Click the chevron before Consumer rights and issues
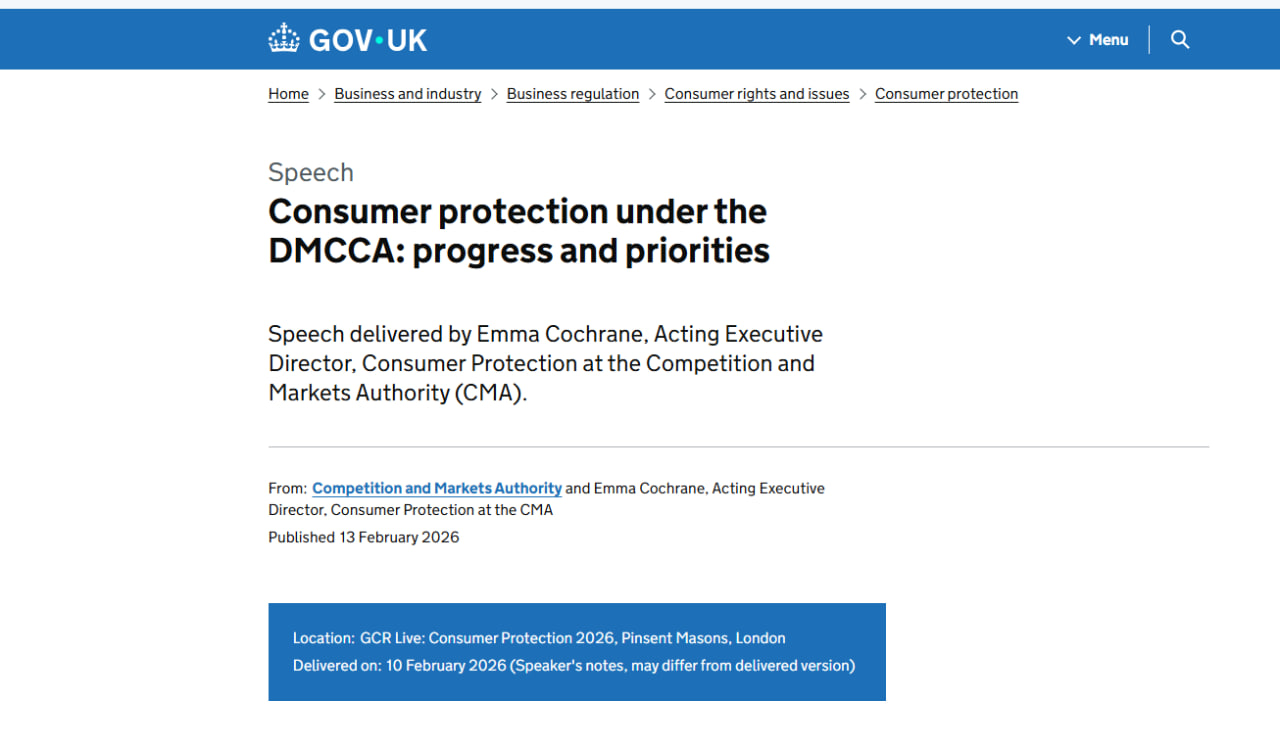This screenshot has width=1280, height=747. coord(652,94)
